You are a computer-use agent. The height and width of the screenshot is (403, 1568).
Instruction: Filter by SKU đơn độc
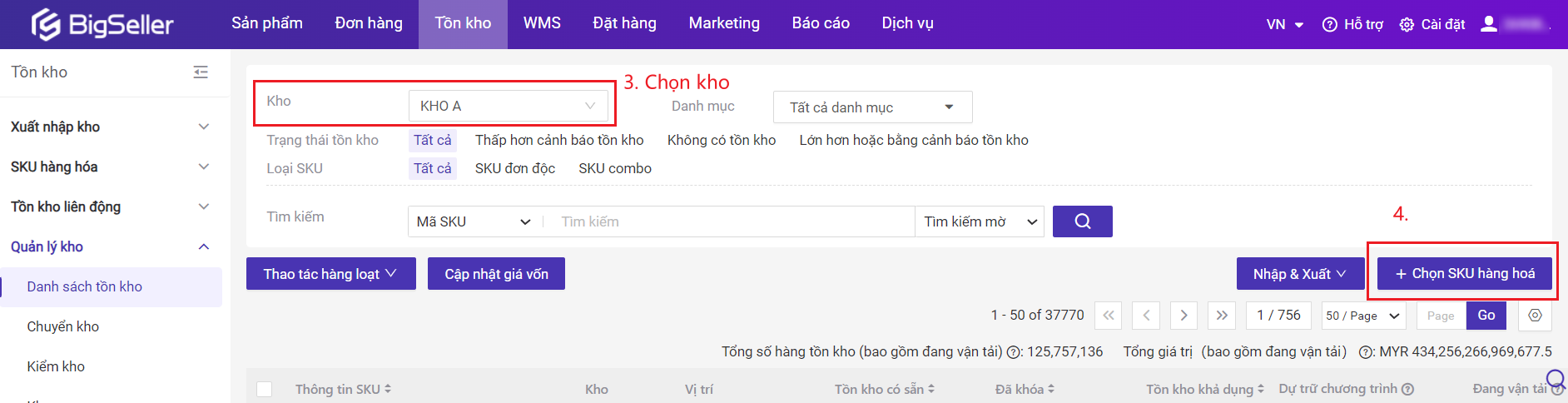pyautogui.click(x=515, y=168)
